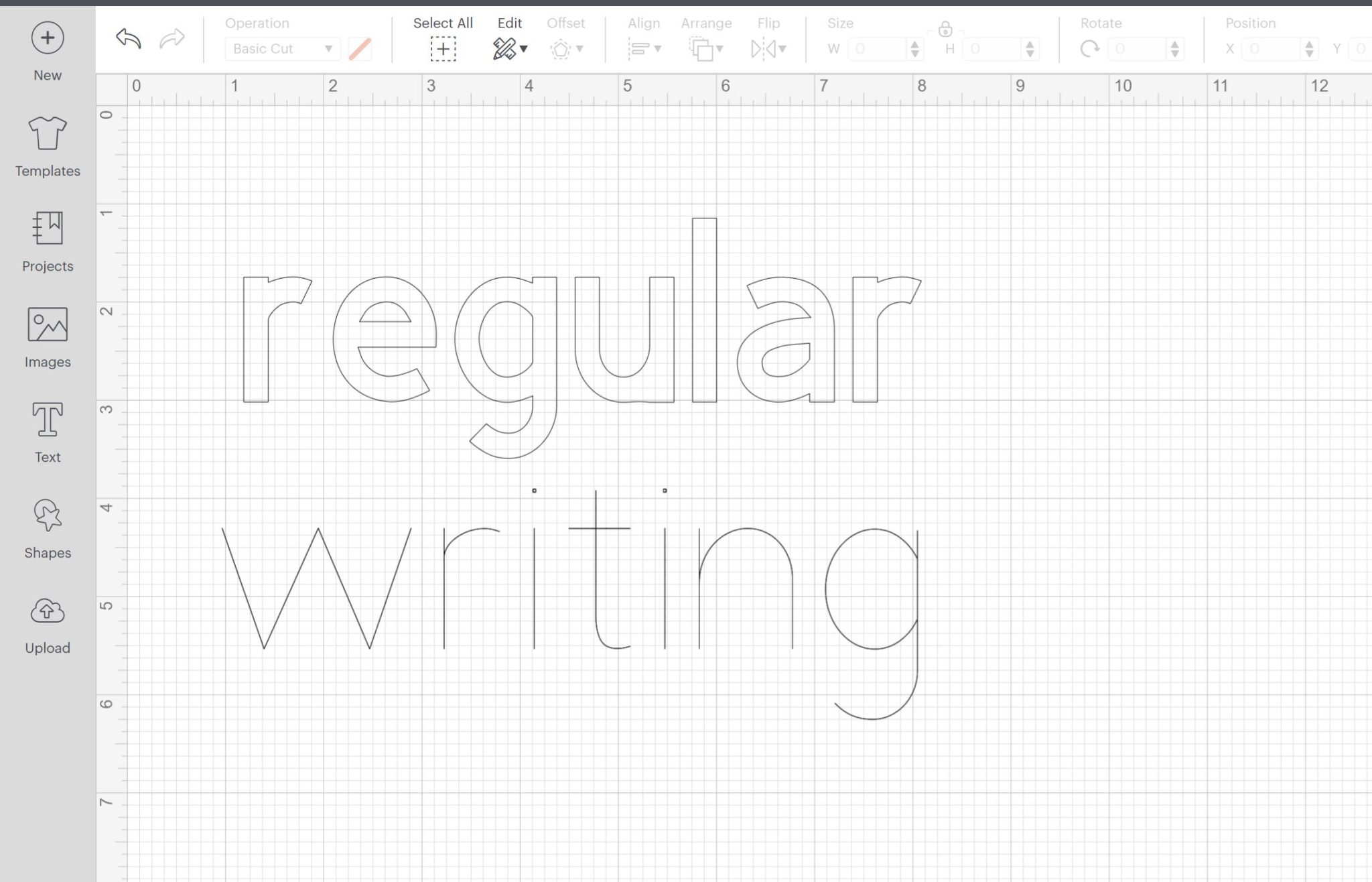Click the Templates label in sidebar

point(48,171)
